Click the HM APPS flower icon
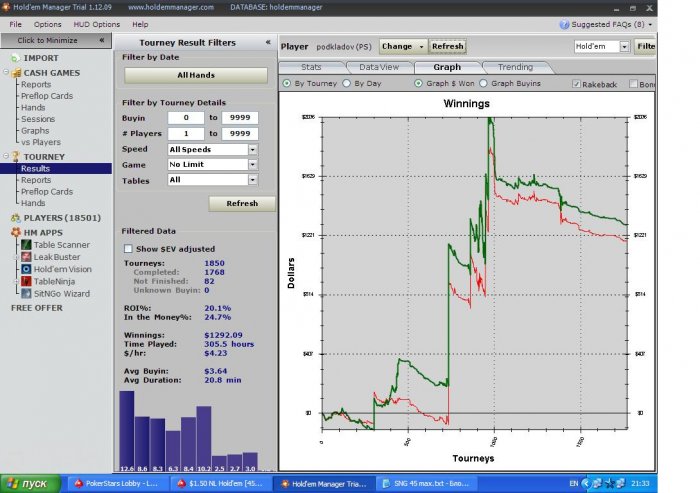The width and height of the screenshot is (700, 493). (16, 232)
